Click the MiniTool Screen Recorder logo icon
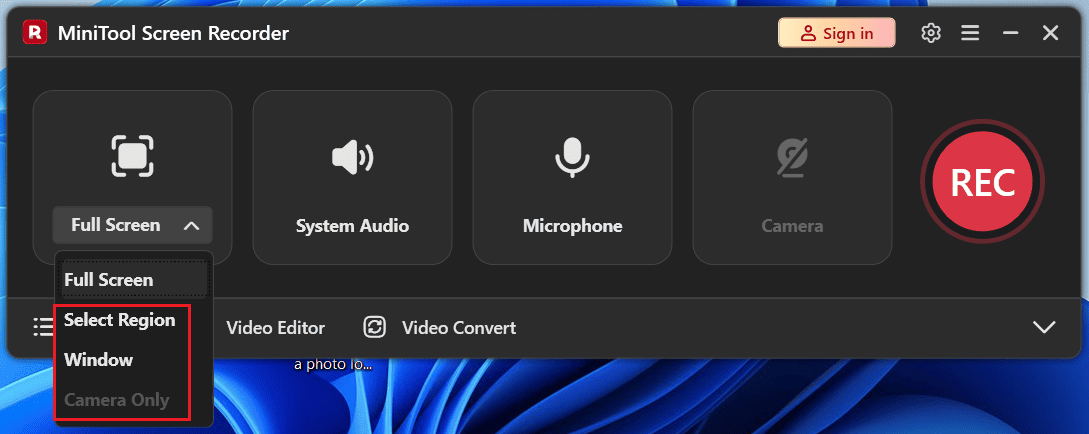This screenshot has height=434, width=1089. [x=35, y=33]
